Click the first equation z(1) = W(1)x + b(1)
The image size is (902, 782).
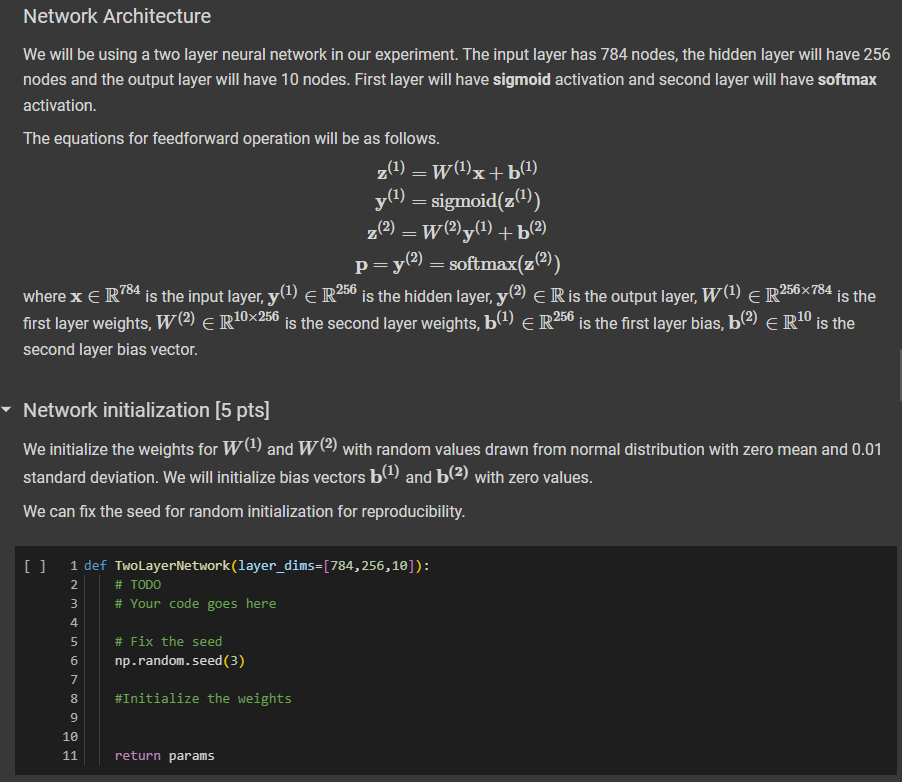[x=457, y=170]
